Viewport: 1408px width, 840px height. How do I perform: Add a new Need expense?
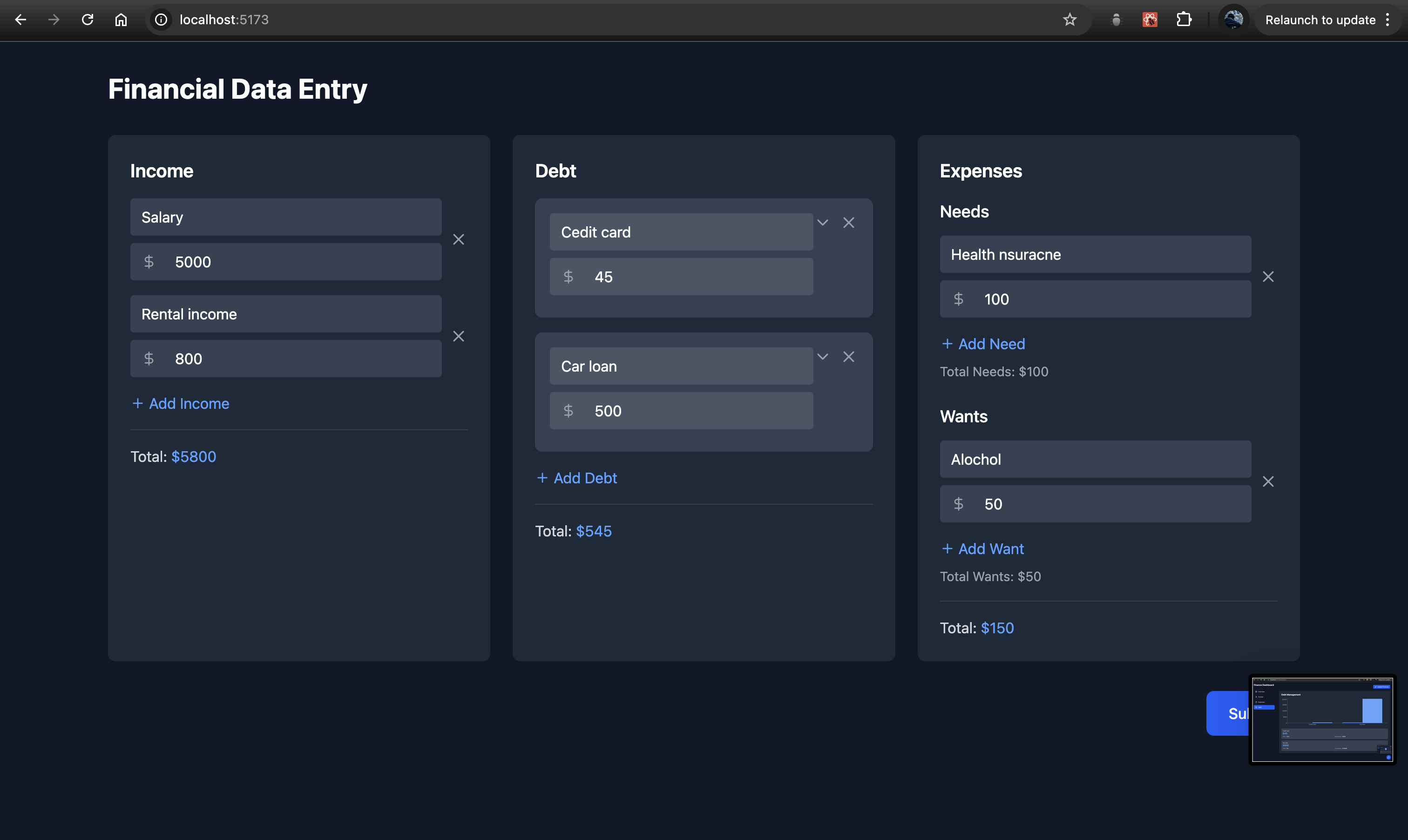[x=983, y=344]
